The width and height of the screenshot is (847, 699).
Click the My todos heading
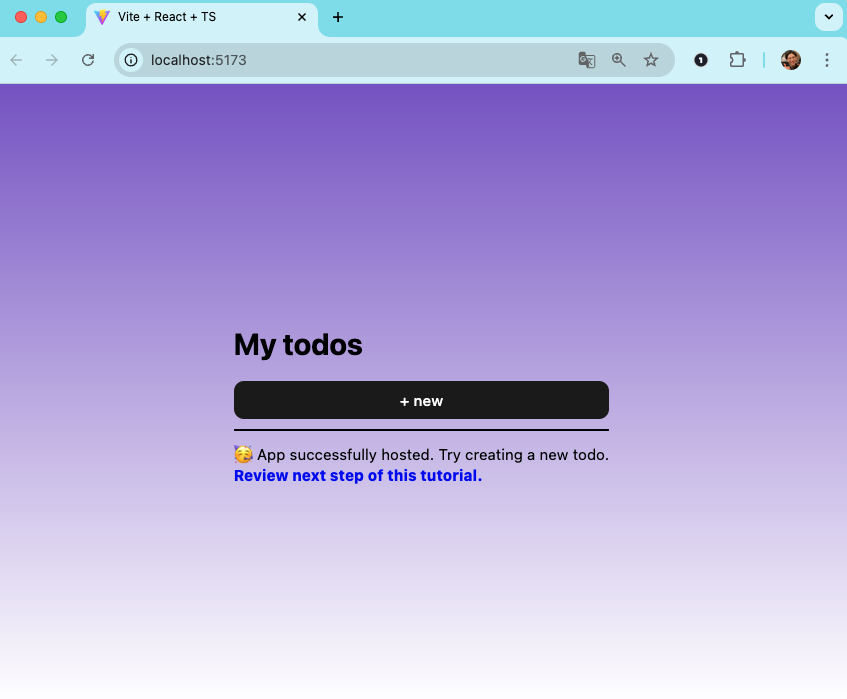[x=298, y=345]
